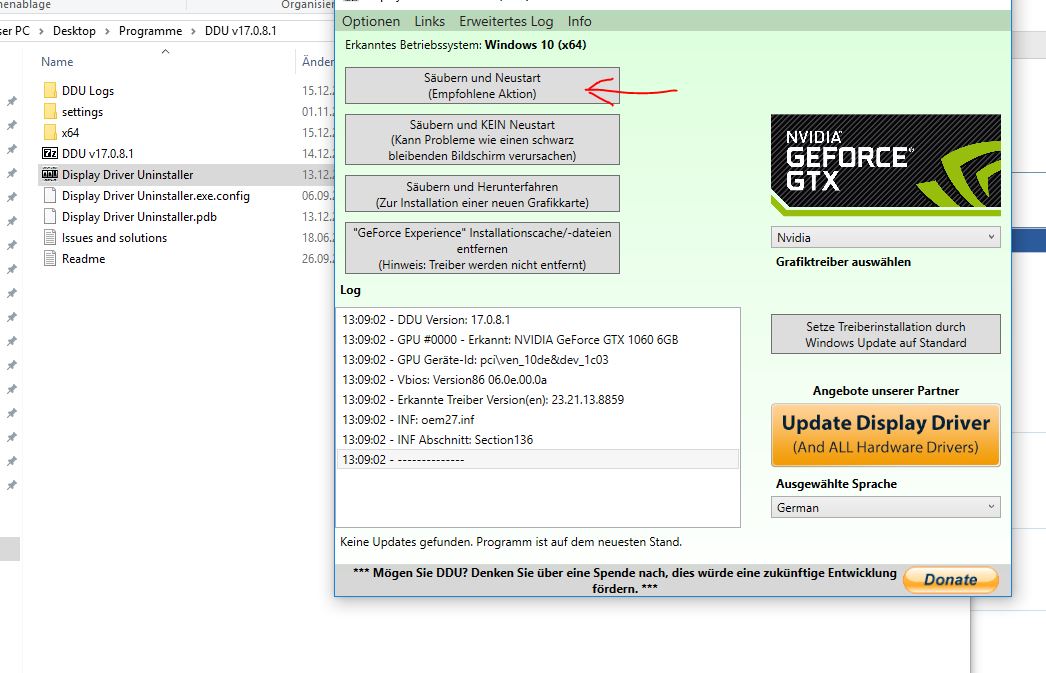The height and width of the screenshot is (673, 1046).
Task: Open the Nvidia graphics driver dropdown
Action: pos(885,237)
